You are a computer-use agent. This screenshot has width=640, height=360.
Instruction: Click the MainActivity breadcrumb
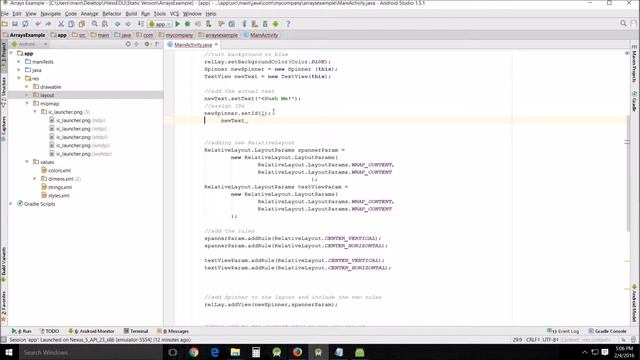(x=261, y=35)
